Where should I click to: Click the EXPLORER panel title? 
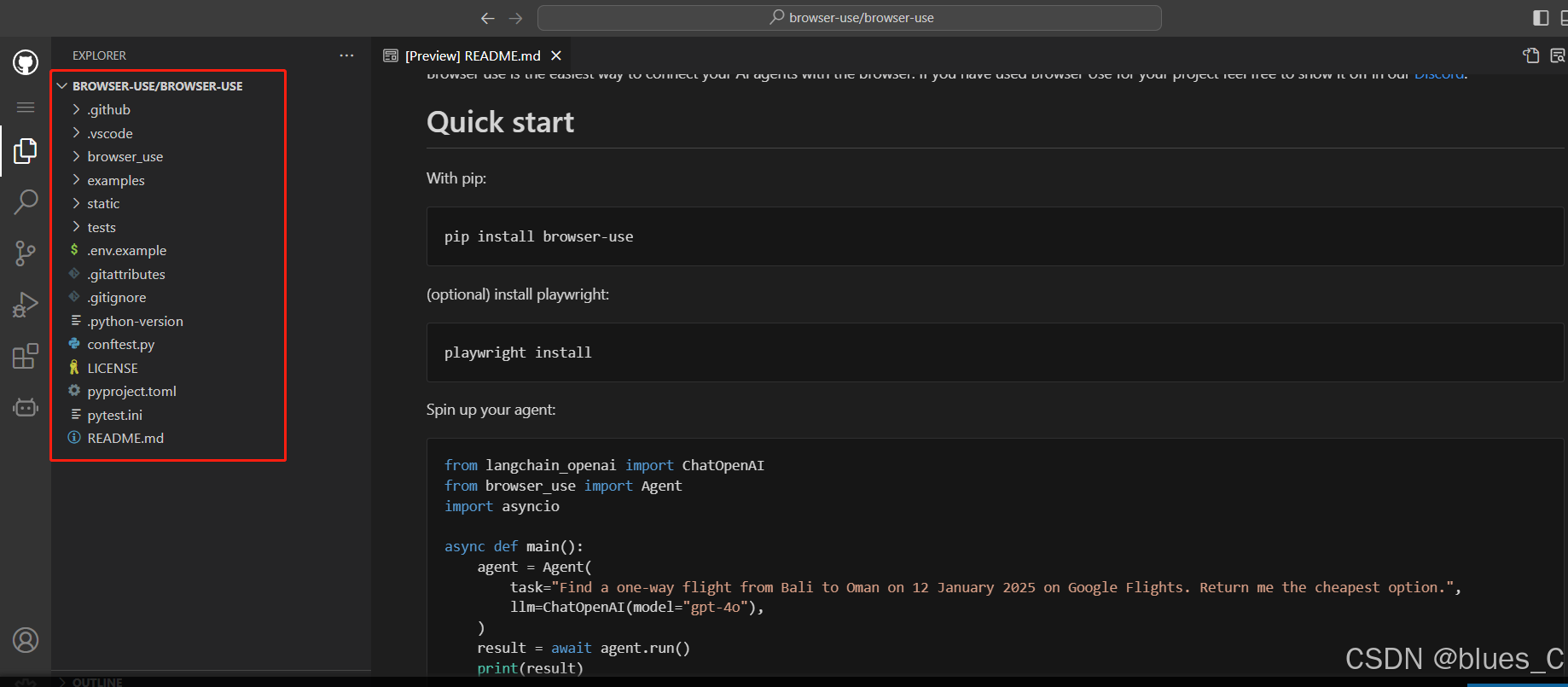click(x=99, y=55)
